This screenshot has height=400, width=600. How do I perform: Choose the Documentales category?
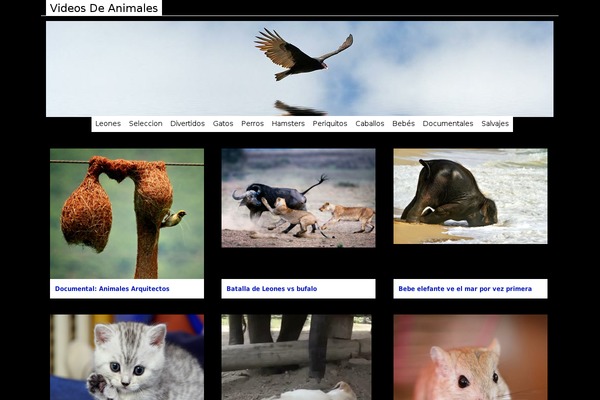coord(448,124)
